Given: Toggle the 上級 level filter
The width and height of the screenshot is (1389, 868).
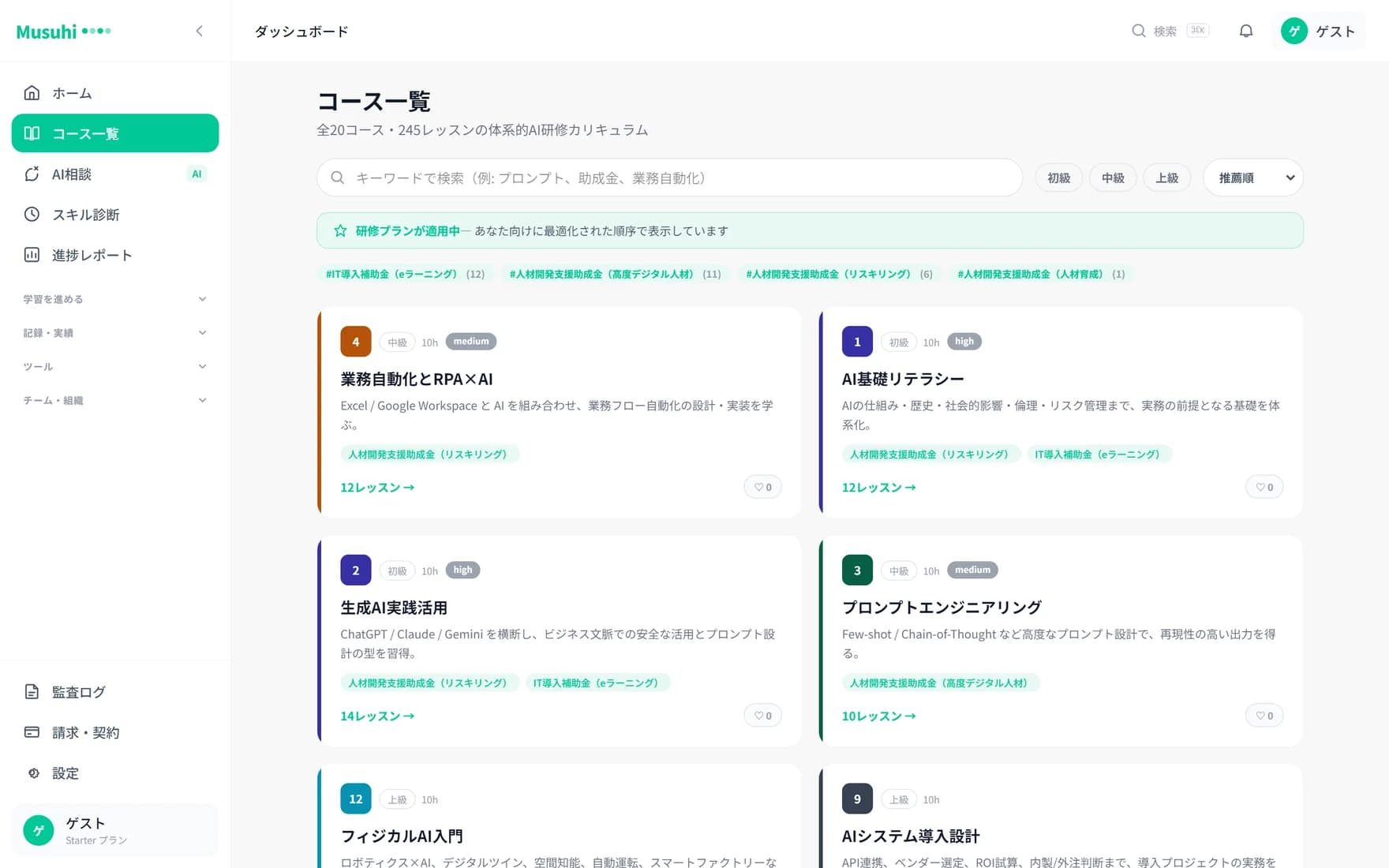Looking at the screenshot, I should pos(1167,178).
